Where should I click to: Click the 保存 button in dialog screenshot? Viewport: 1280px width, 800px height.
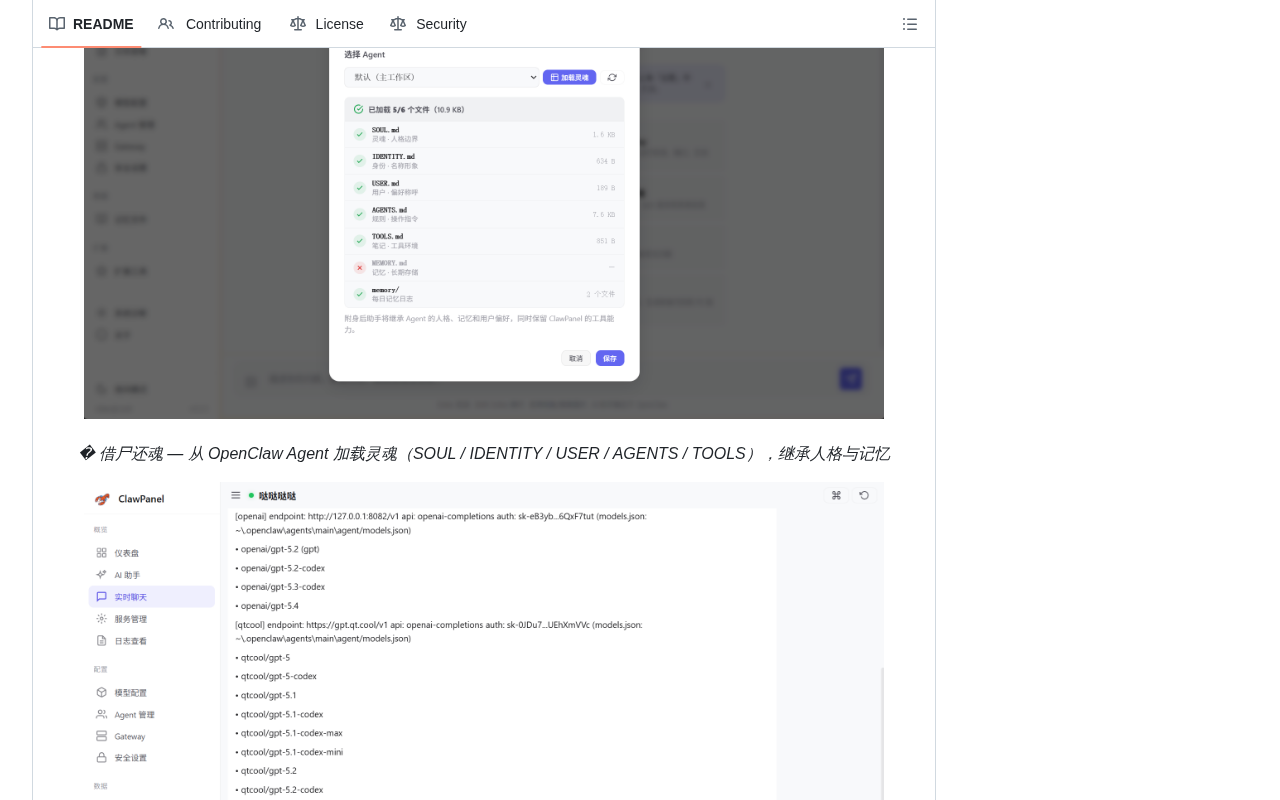[610, 358]
